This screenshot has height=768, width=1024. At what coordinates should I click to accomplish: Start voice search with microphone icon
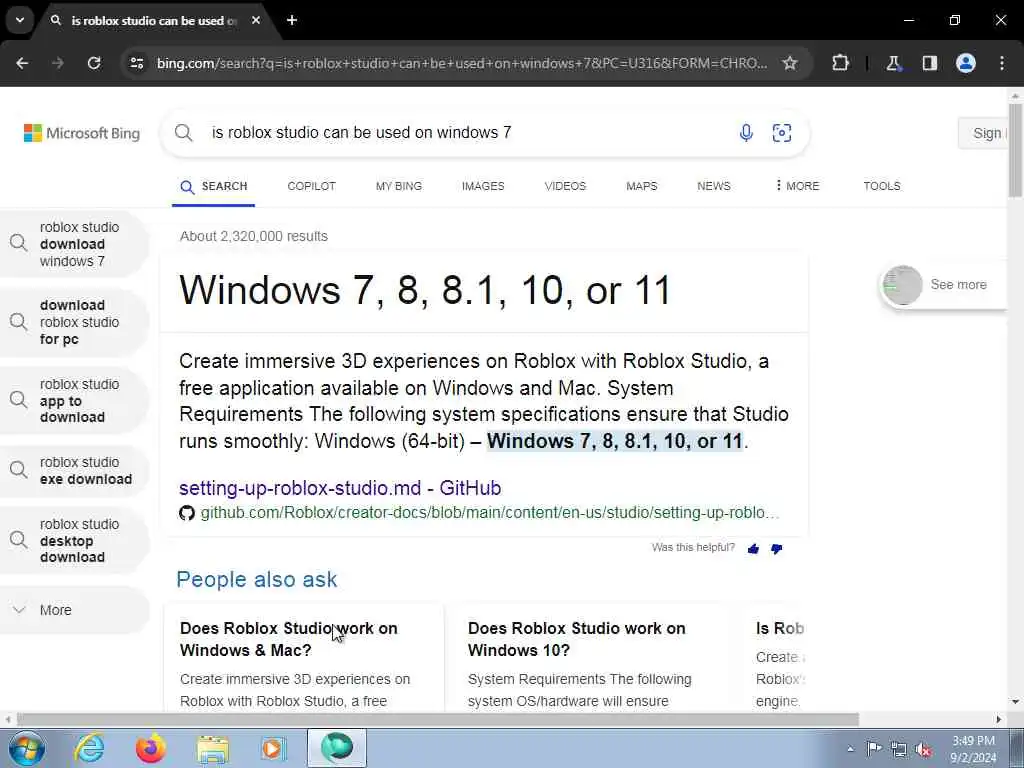tap(746, 133)
